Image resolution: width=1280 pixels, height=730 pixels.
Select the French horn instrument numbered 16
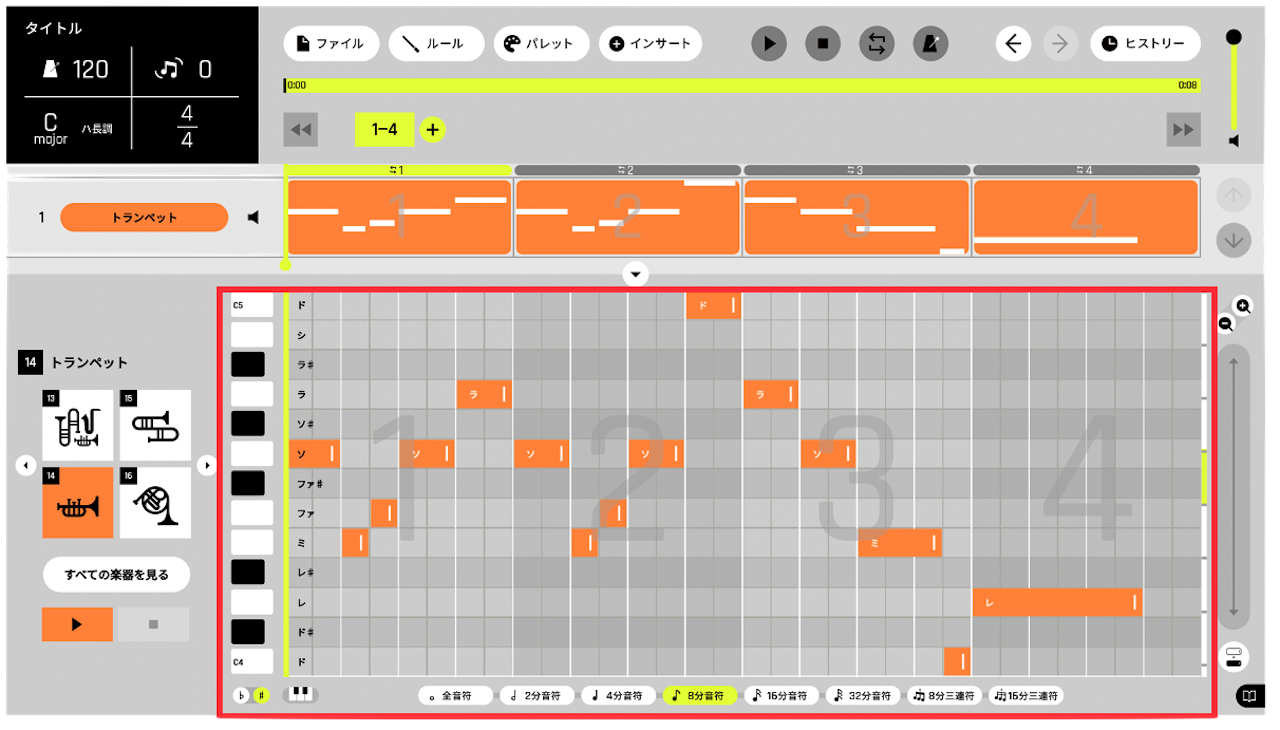pos(155,503)
